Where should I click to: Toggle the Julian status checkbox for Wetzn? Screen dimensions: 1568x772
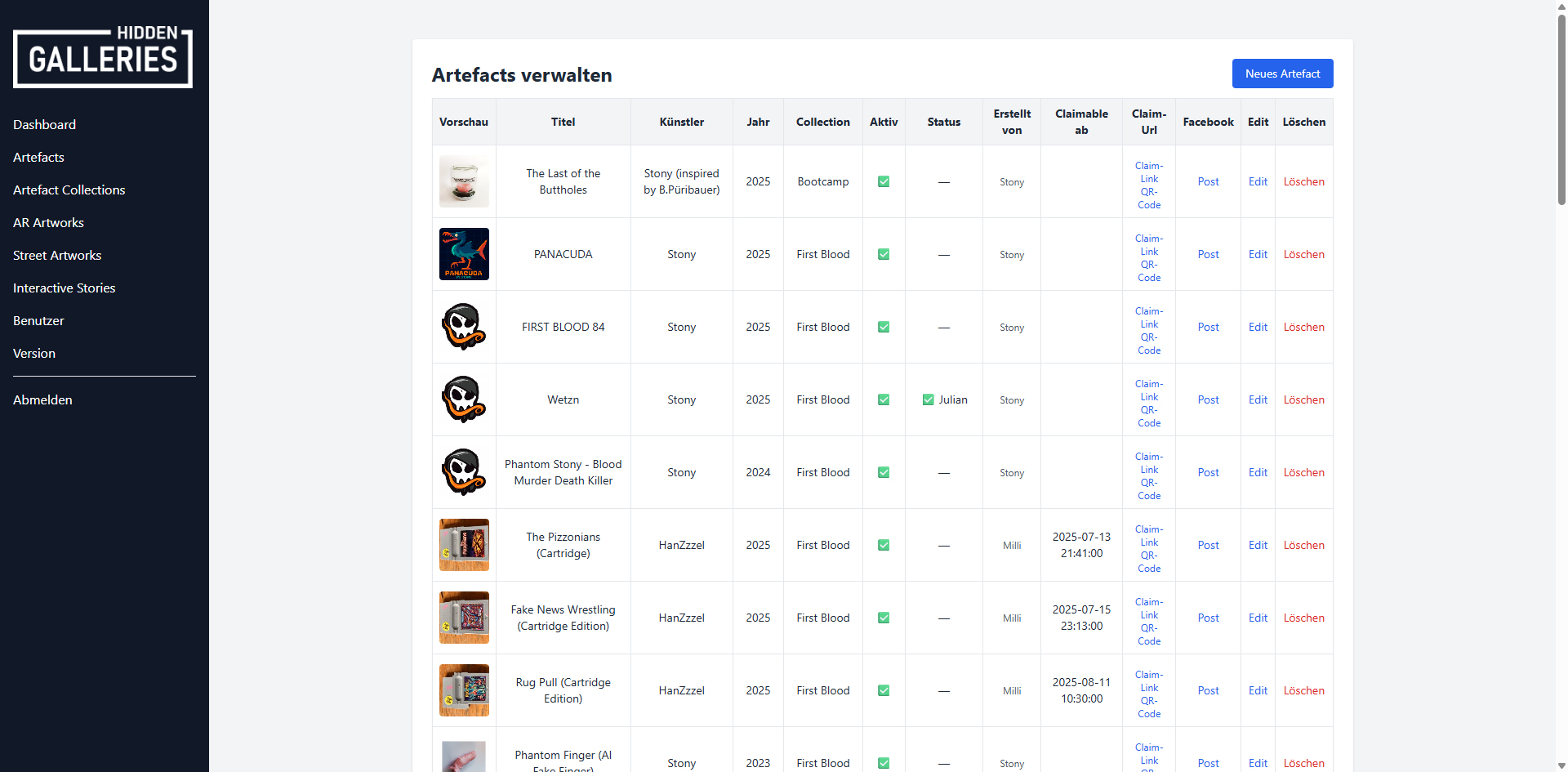pyautogui.click(x=929, y=399)
